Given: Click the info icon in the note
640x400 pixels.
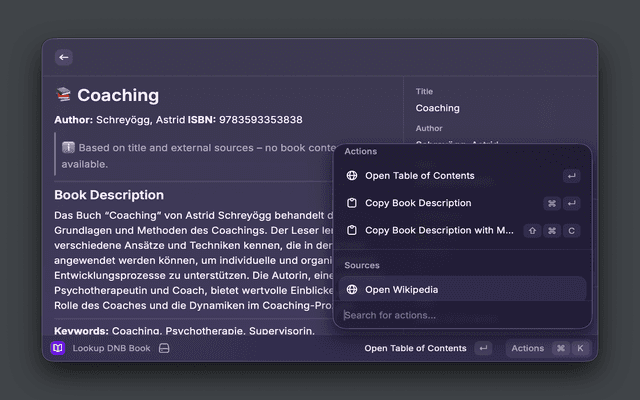Looking at the screenshot, I should [x=68, y=147].
